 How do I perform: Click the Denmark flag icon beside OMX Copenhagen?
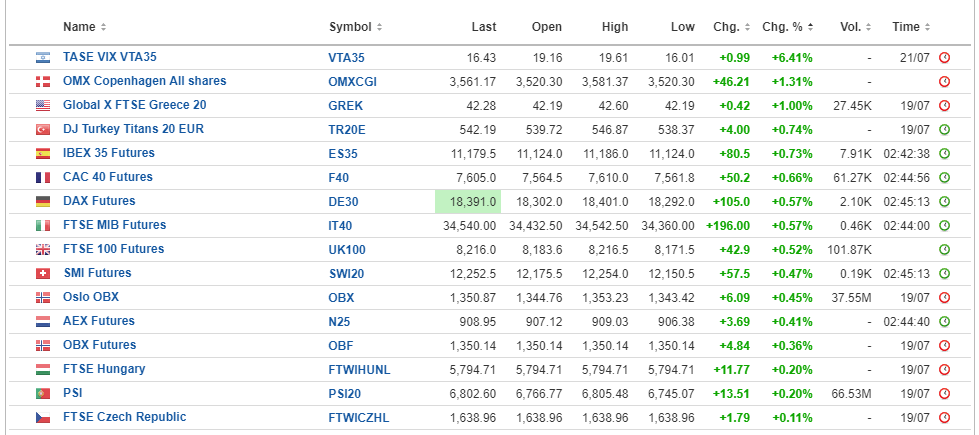click(x=42, y=82)
